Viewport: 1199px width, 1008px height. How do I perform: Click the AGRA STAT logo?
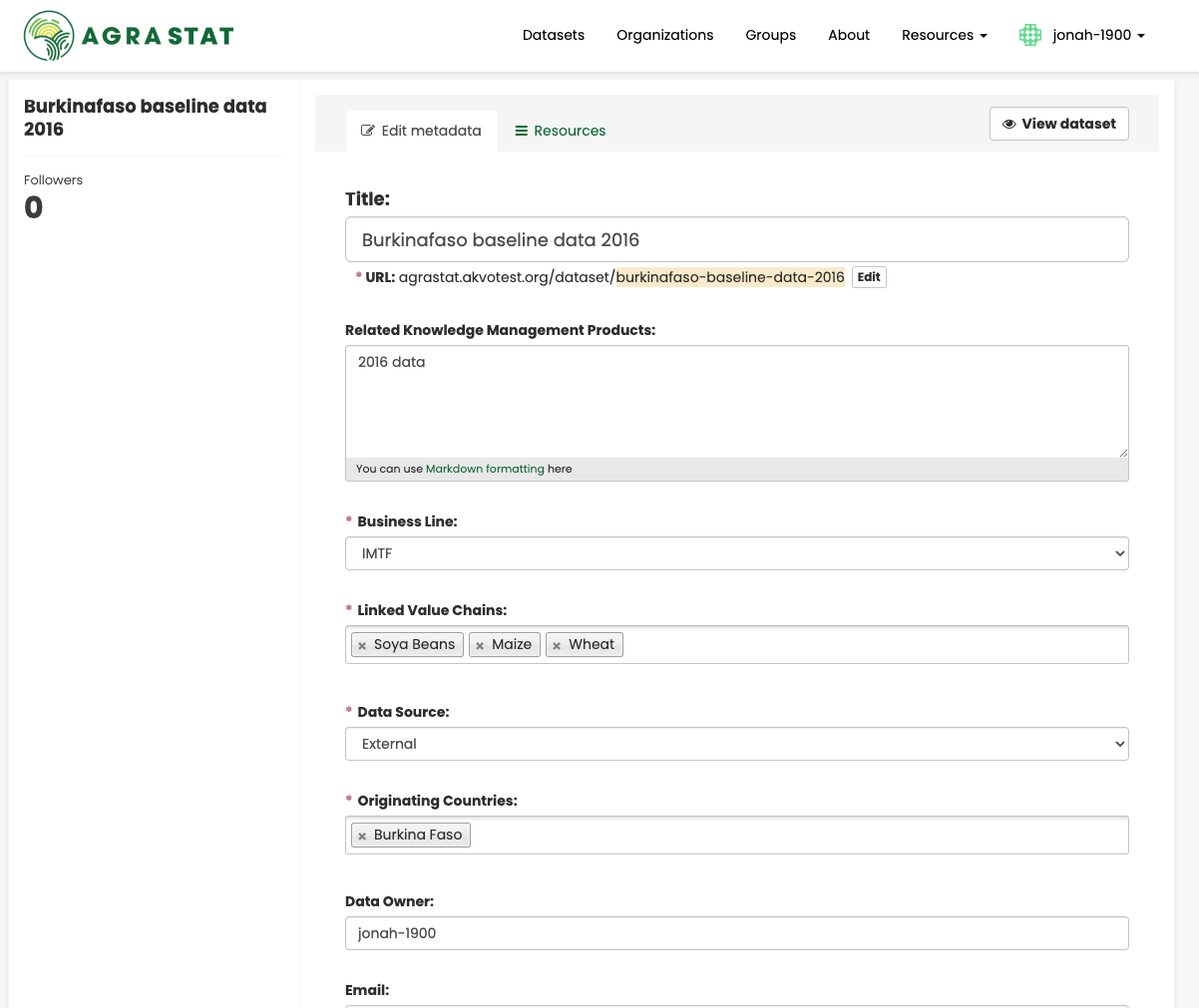[129, 36]
